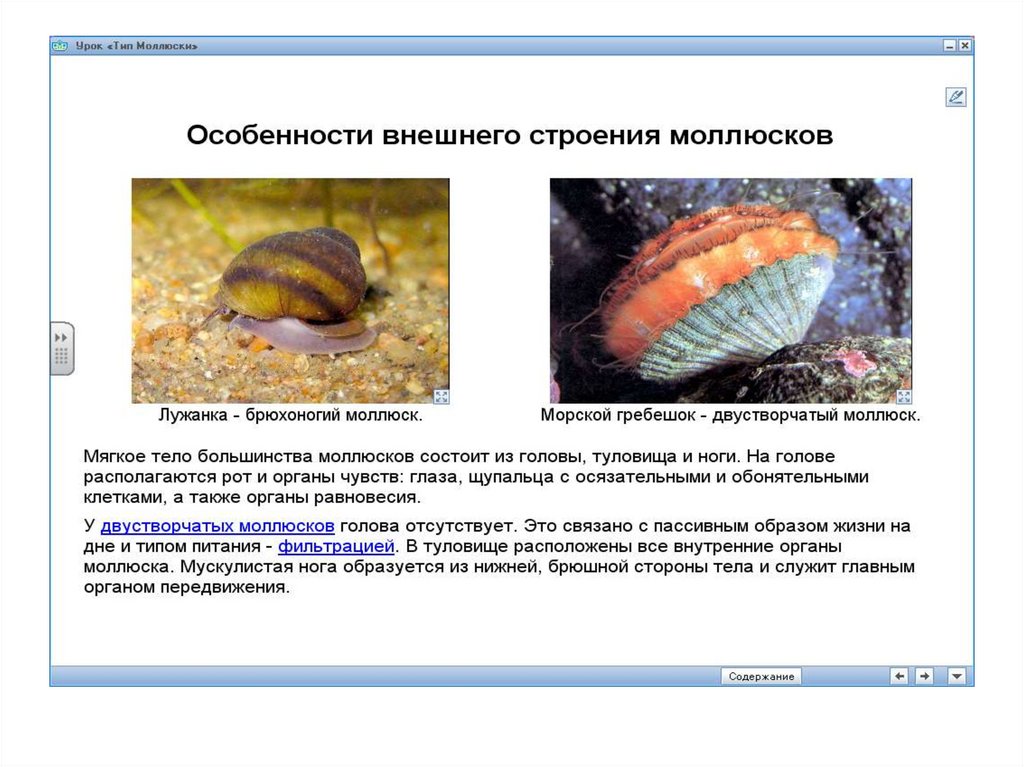Follow the двустворчатых моллюсков link

(217, 525)
